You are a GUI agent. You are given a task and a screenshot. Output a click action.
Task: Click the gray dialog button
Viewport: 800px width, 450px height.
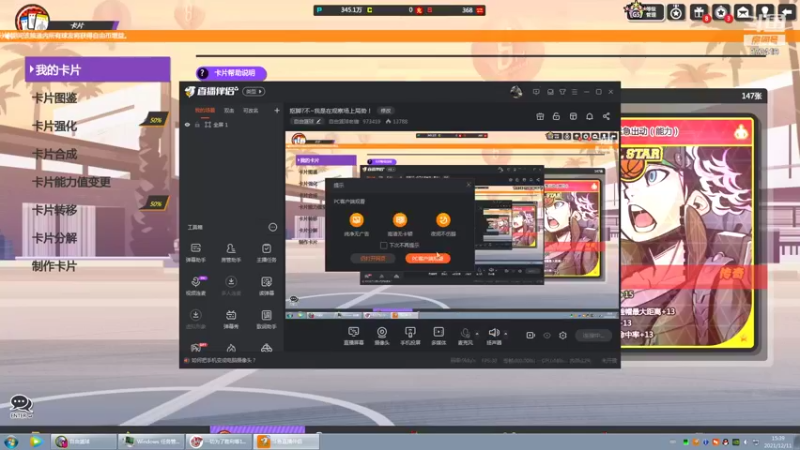pos(372,258)
